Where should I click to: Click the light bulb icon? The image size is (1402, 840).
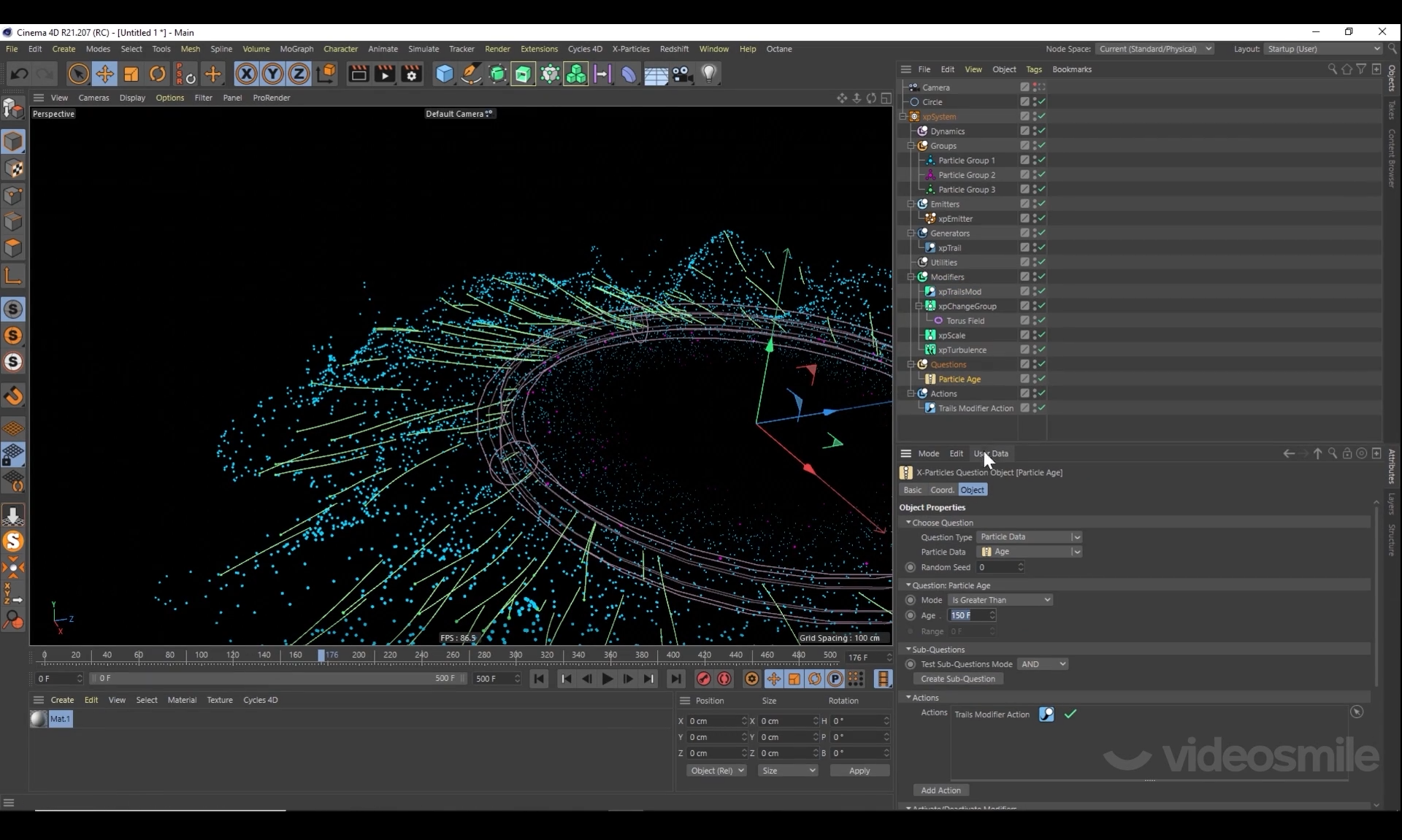708,74
